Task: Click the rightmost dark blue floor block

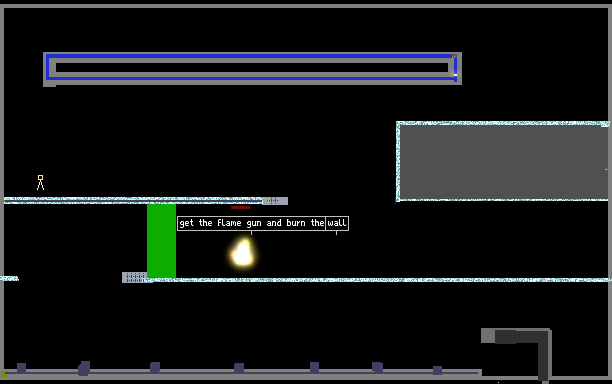Action: [438, 370]
